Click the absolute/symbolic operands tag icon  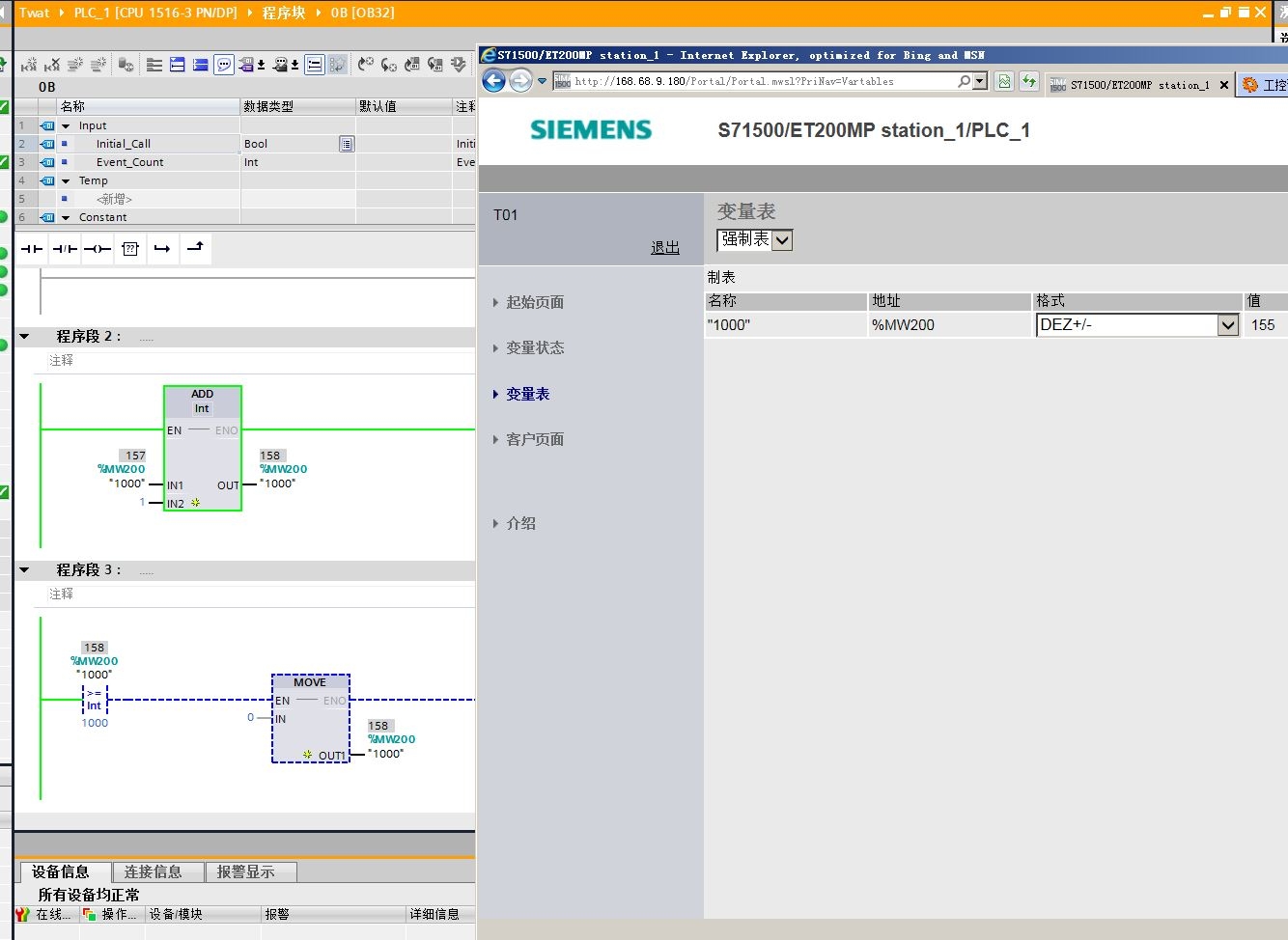tap(246, 65)
